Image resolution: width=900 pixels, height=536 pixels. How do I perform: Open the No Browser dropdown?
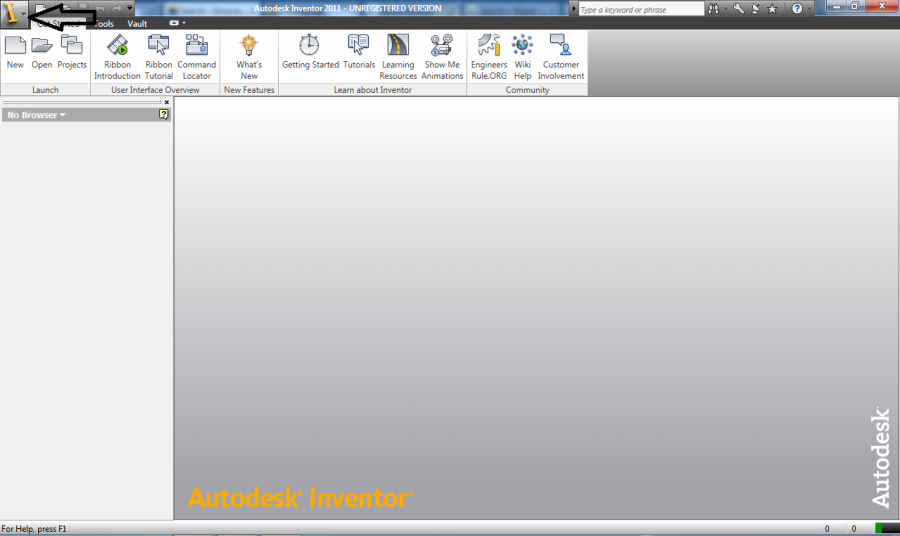click(x=36, y=115)
